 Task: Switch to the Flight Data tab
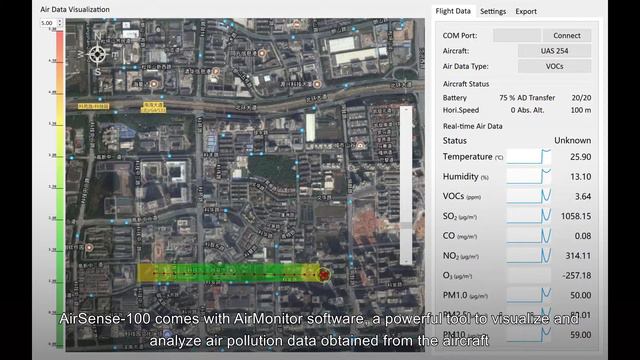[453, 11]
